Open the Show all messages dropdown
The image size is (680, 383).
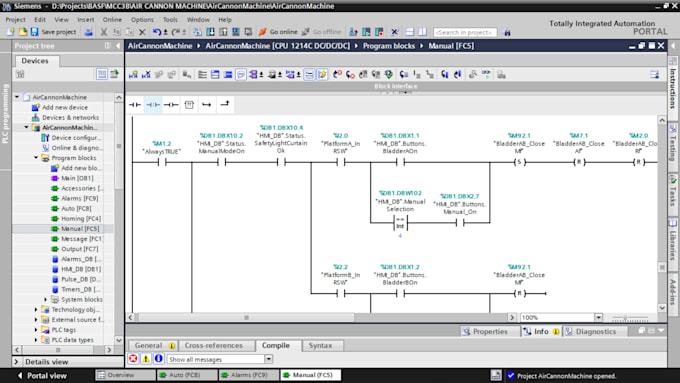click(x=268, y=359)
